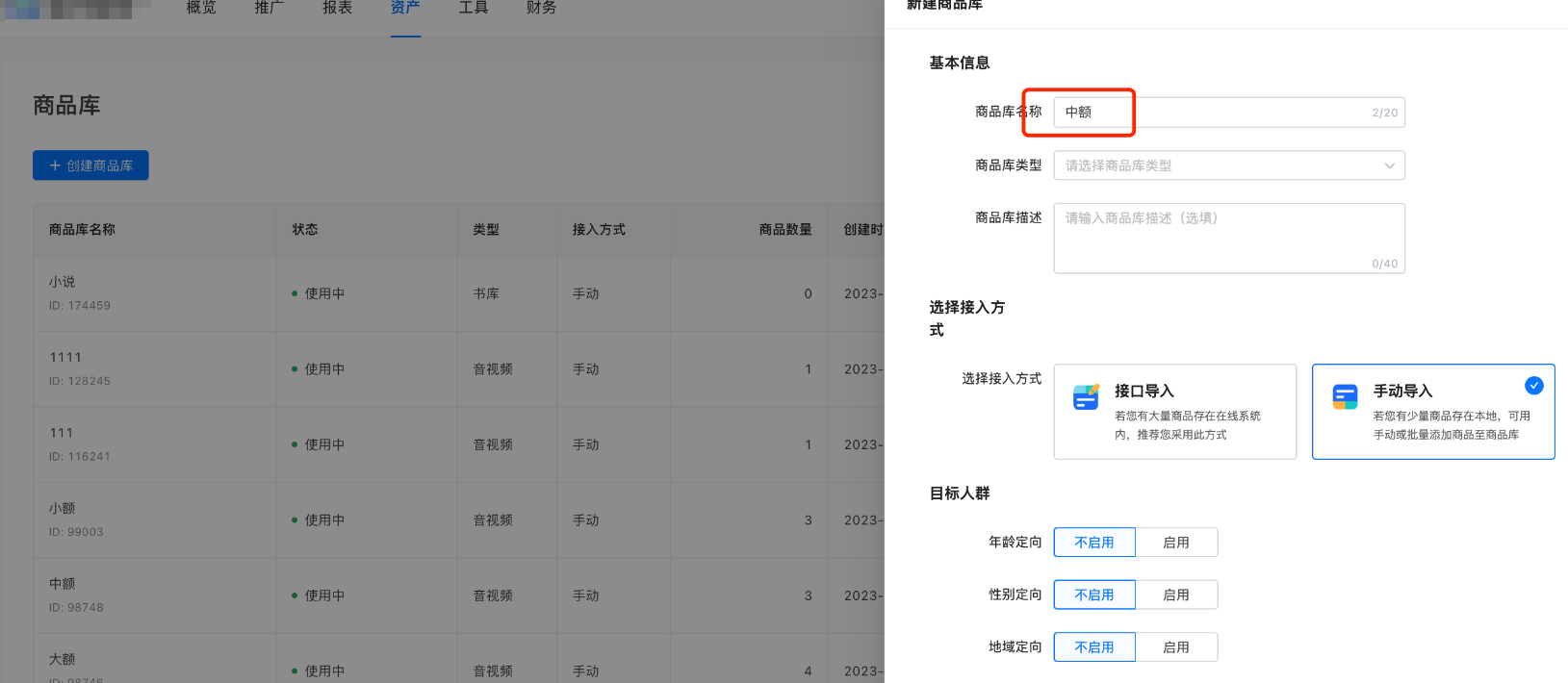Open the 工具 tab
The image size is (1568, 683).
tap(474, 8)
